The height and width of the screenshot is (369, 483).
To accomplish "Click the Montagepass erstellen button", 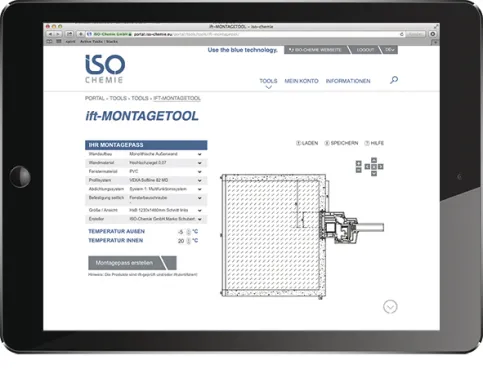I will click(132, 263).
